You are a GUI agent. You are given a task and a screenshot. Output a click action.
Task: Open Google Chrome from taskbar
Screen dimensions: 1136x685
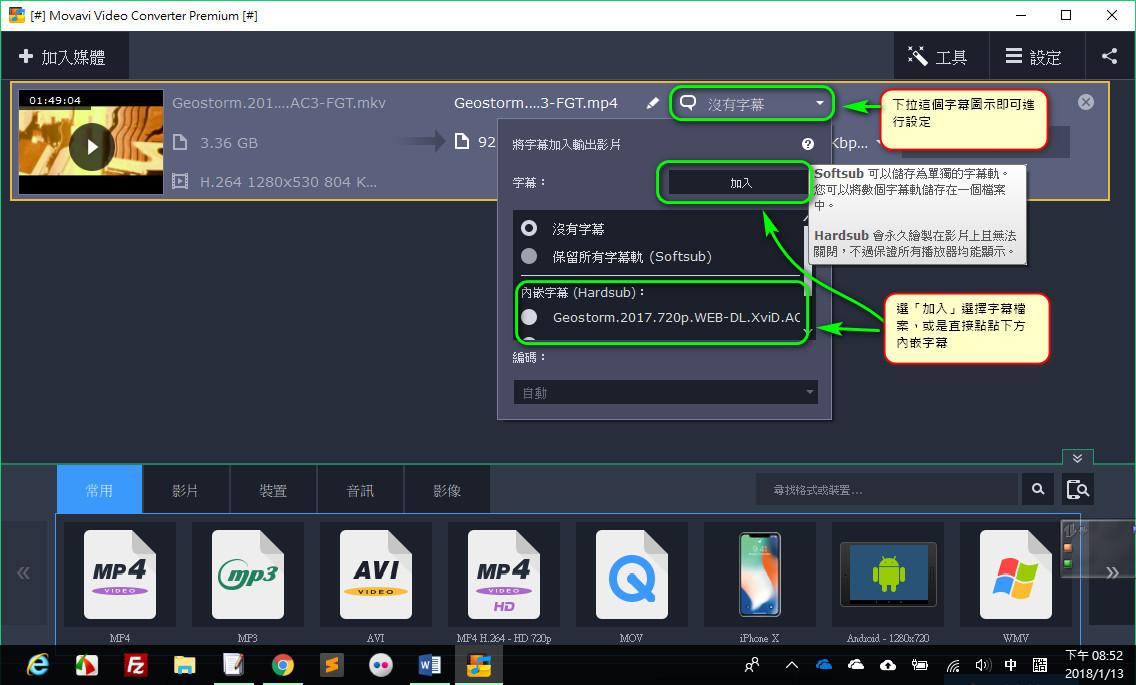(283, 665)
